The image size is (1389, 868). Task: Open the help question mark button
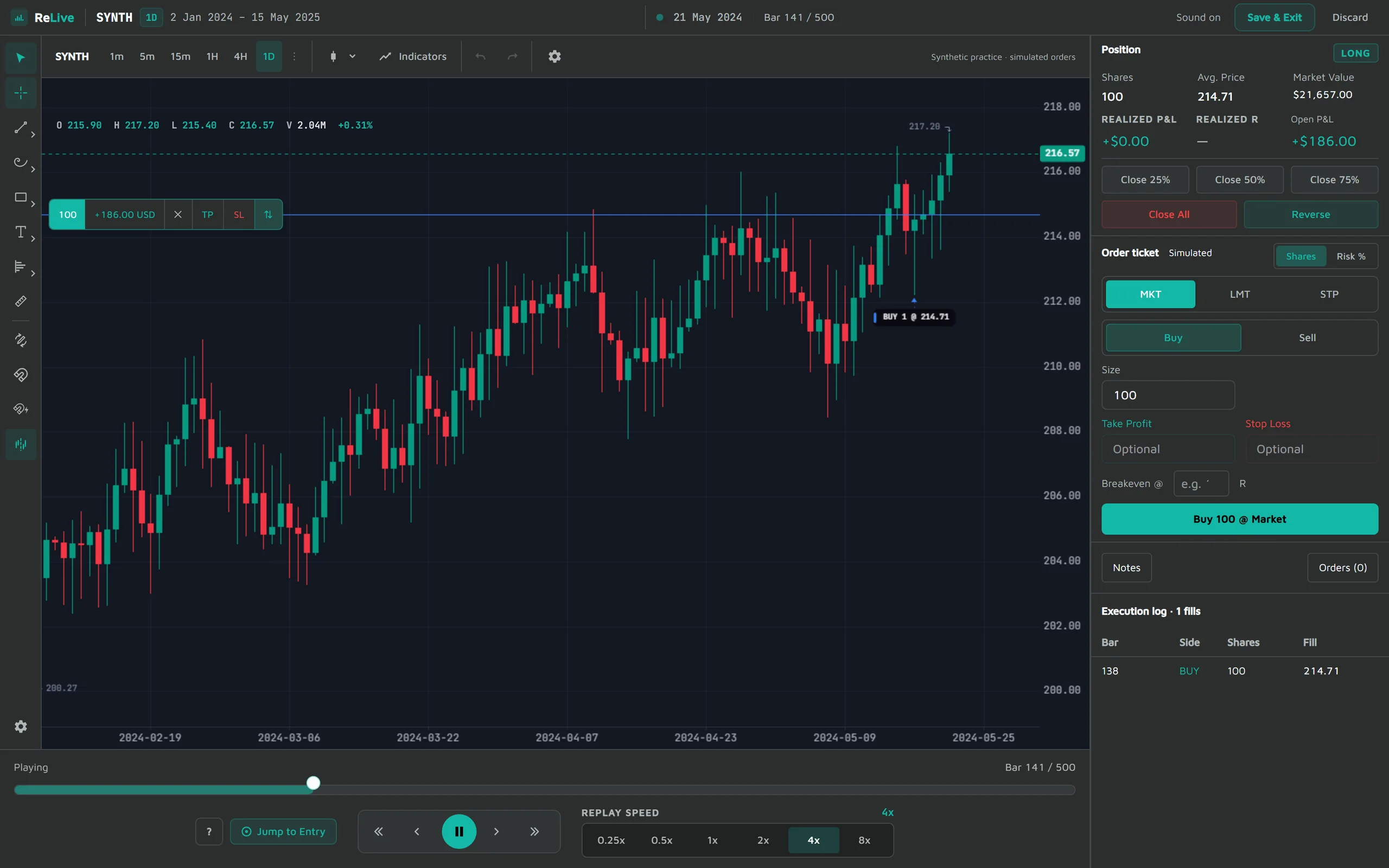(209, 831)
